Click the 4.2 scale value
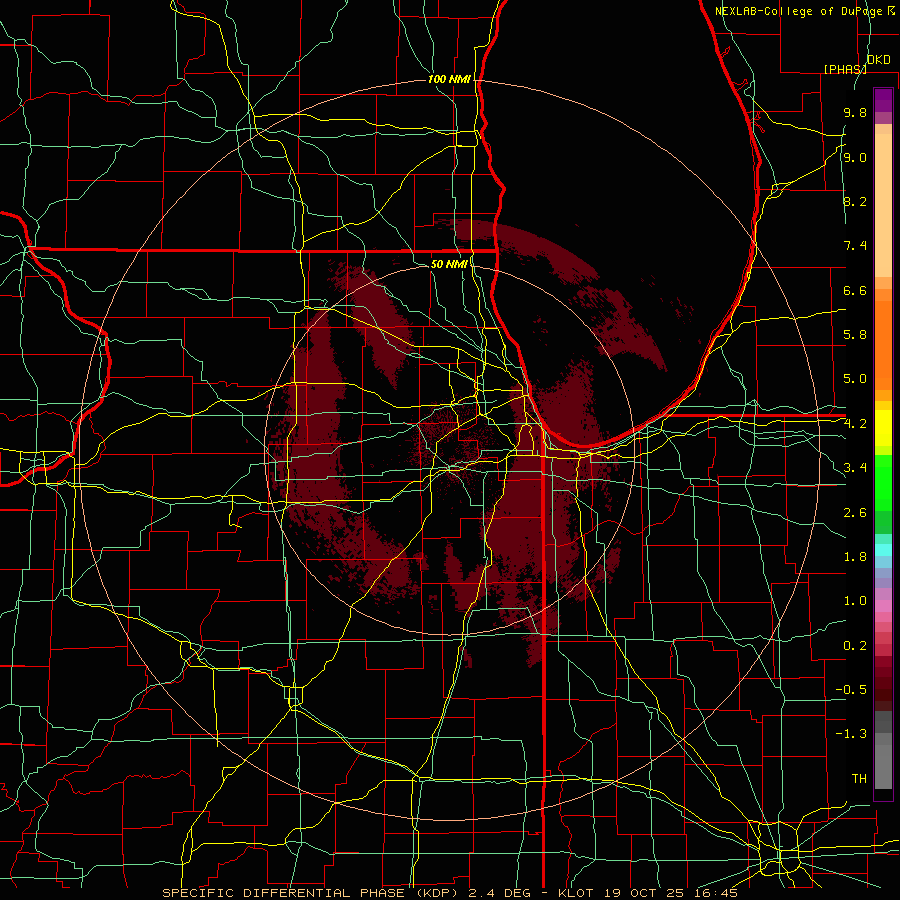900x900 pixels. click(855, 424)
